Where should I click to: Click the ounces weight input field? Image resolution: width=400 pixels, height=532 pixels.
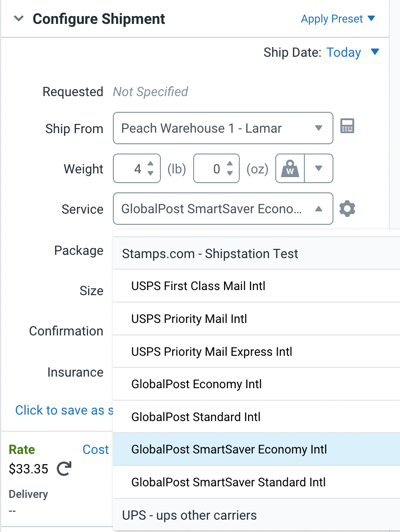pyautogui.click(x=216, y=168)
